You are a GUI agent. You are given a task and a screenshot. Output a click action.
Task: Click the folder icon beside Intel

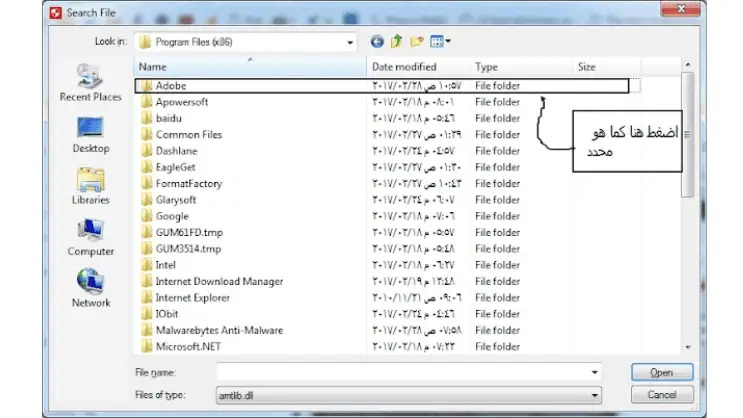click(146, 265)
